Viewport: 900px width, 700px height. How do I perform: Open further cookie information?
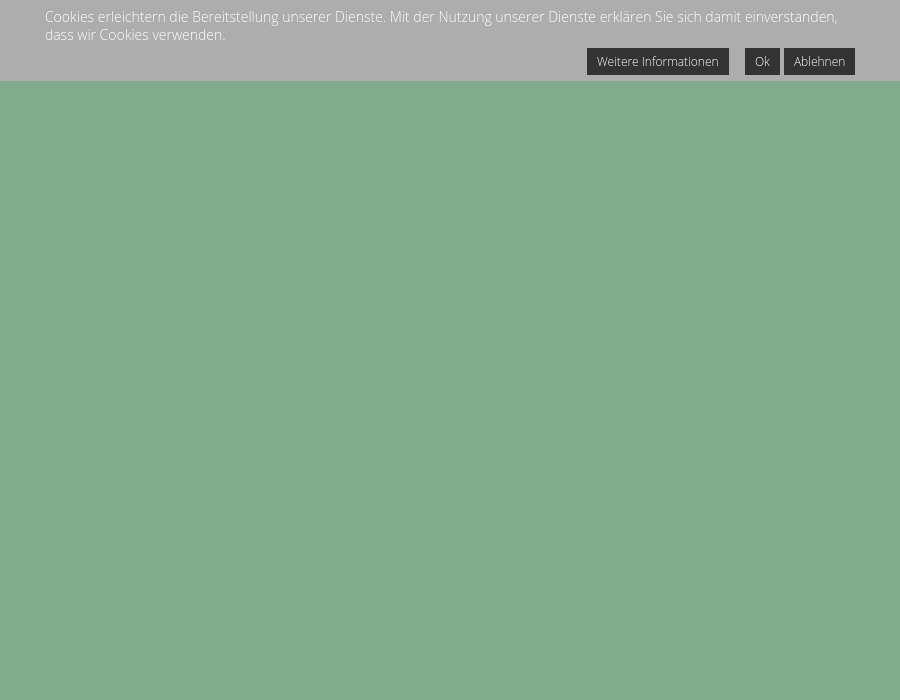click(x=657, y=61)
